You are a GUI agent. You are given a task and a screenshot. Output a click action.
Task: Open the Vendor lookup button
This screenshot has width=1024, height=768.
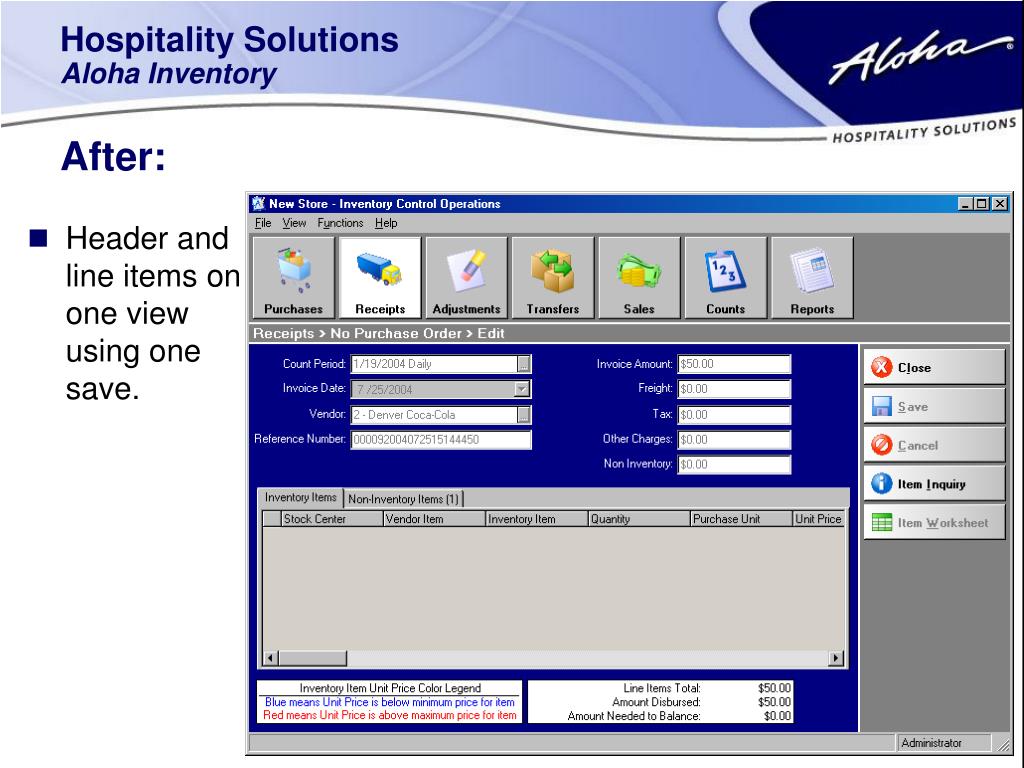(524, 415)
